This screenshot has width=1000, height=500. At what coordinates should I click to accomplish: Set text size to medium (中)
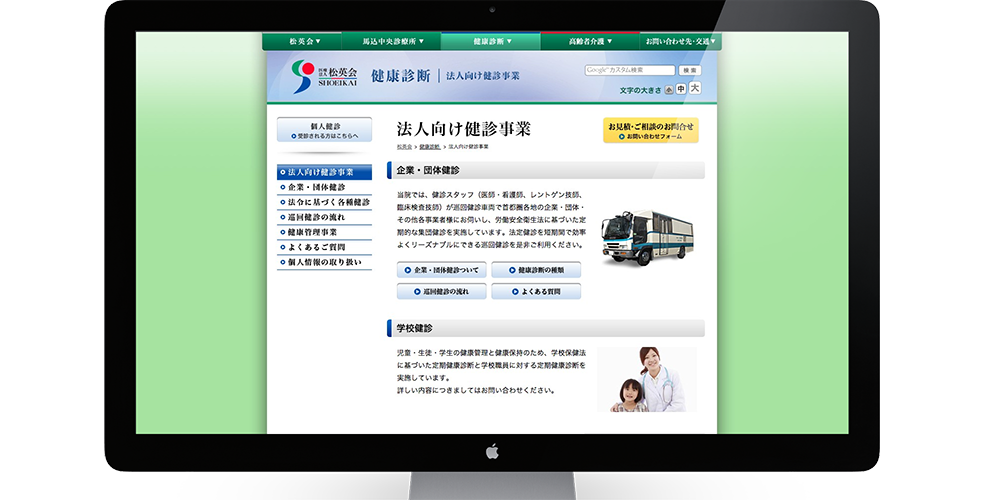coord(680,89)
